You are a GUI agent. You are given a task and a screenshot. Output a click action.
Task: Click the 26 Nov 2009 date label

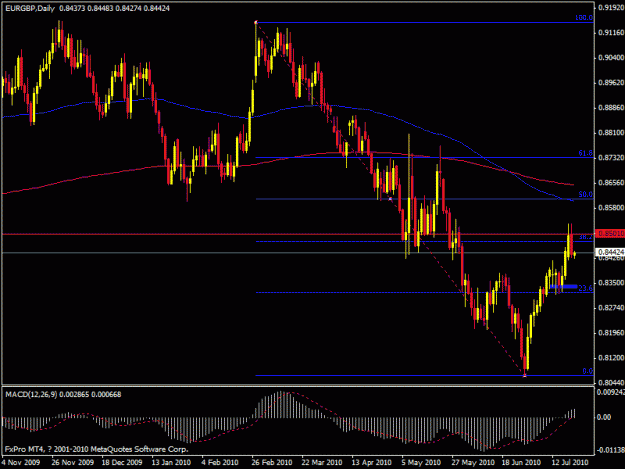(x=73, y=463)
